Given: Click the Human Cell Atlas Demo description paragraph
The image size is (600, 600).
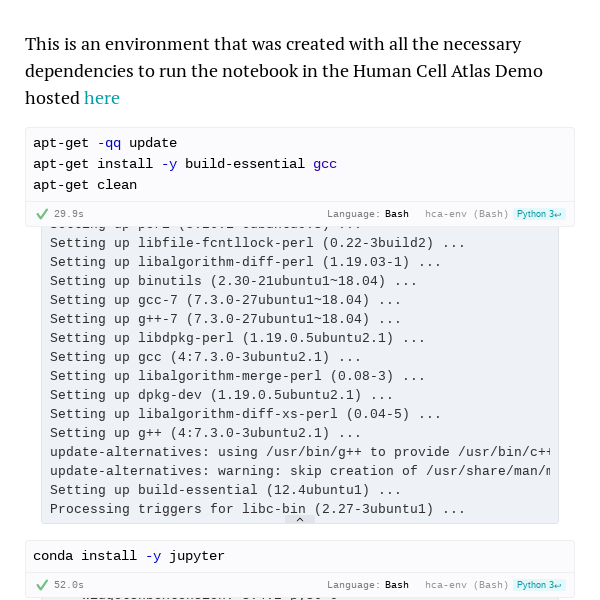Looking at the screenshot, I should coord(284,71).
